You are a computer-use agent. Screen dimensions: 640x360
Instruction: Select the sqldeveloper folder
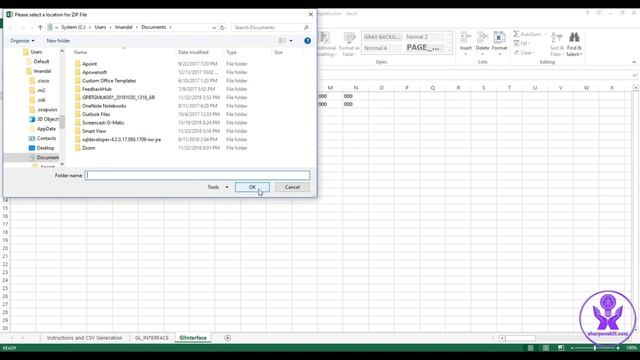point(121,140)
